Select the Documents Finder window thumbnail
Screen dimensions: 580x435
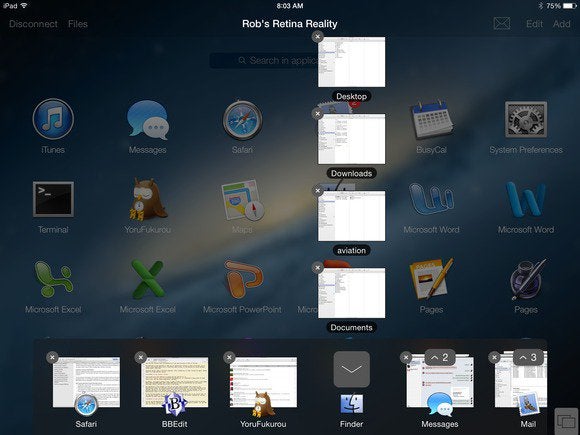[x=351, y=293]
